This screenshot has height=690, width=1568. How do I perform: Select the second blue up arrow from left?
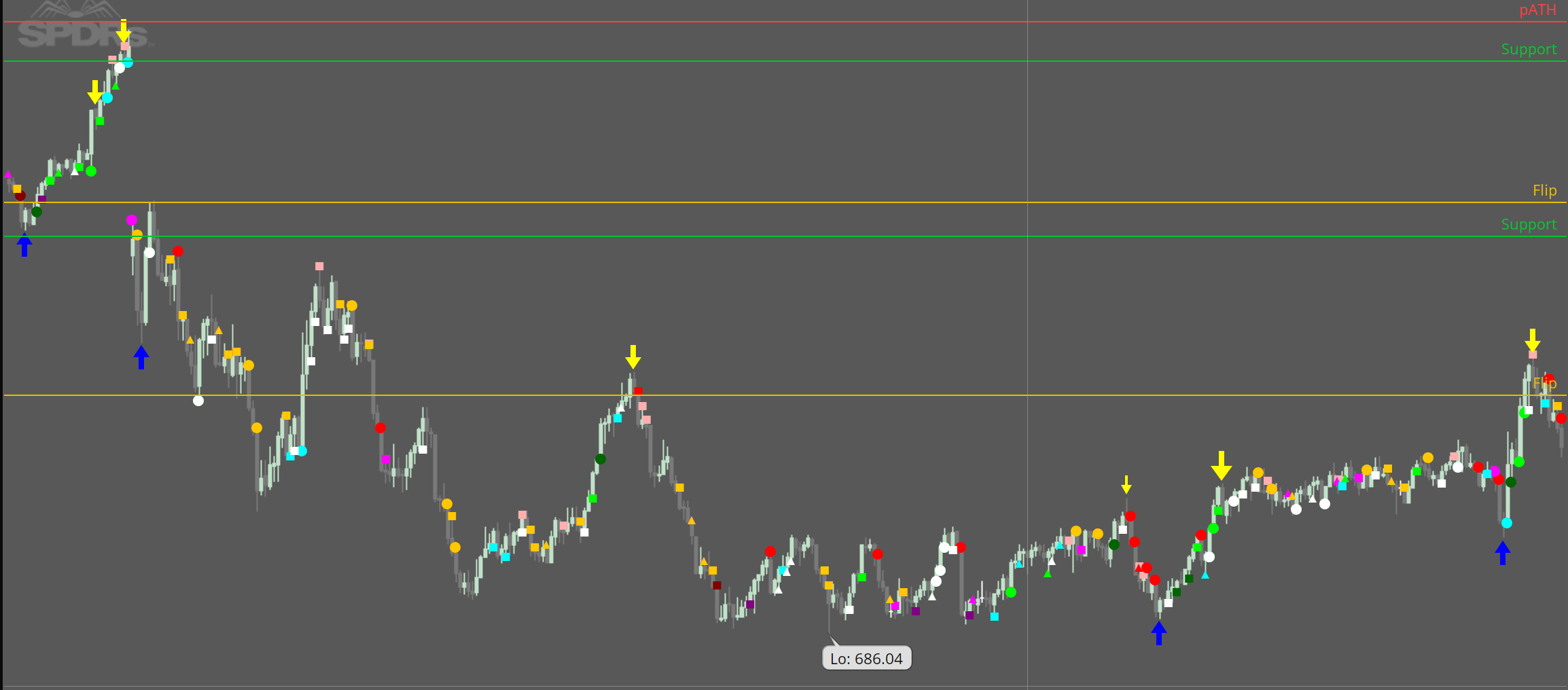(x=141, y=357)
